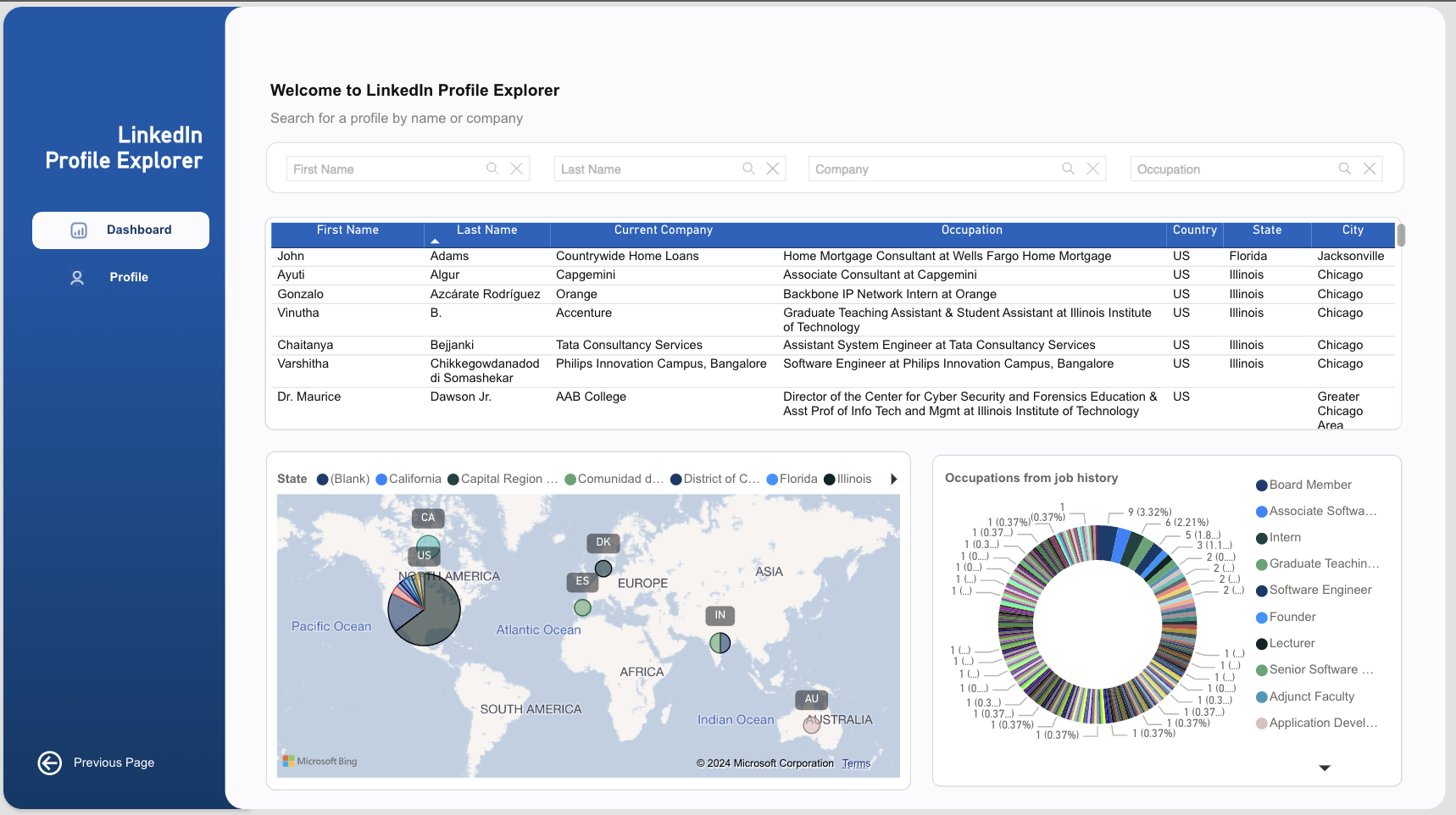This screenshot has width=1456, height=815.
Task: Select Intern in occupations legend
Action: click(1278, 538)
